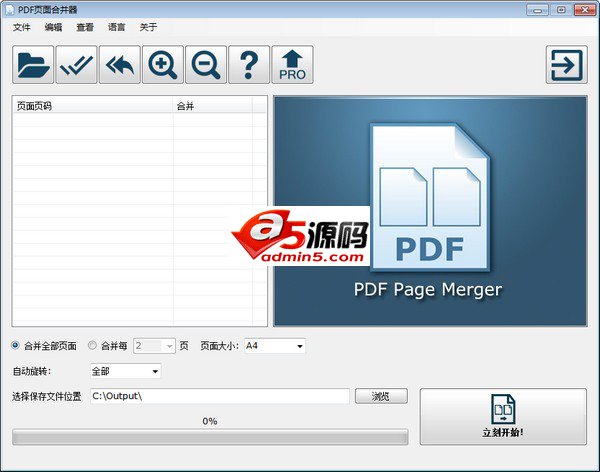Click the 0% progress bar
600x472 pixels.
pyautogui.click(x=210, y=437)
